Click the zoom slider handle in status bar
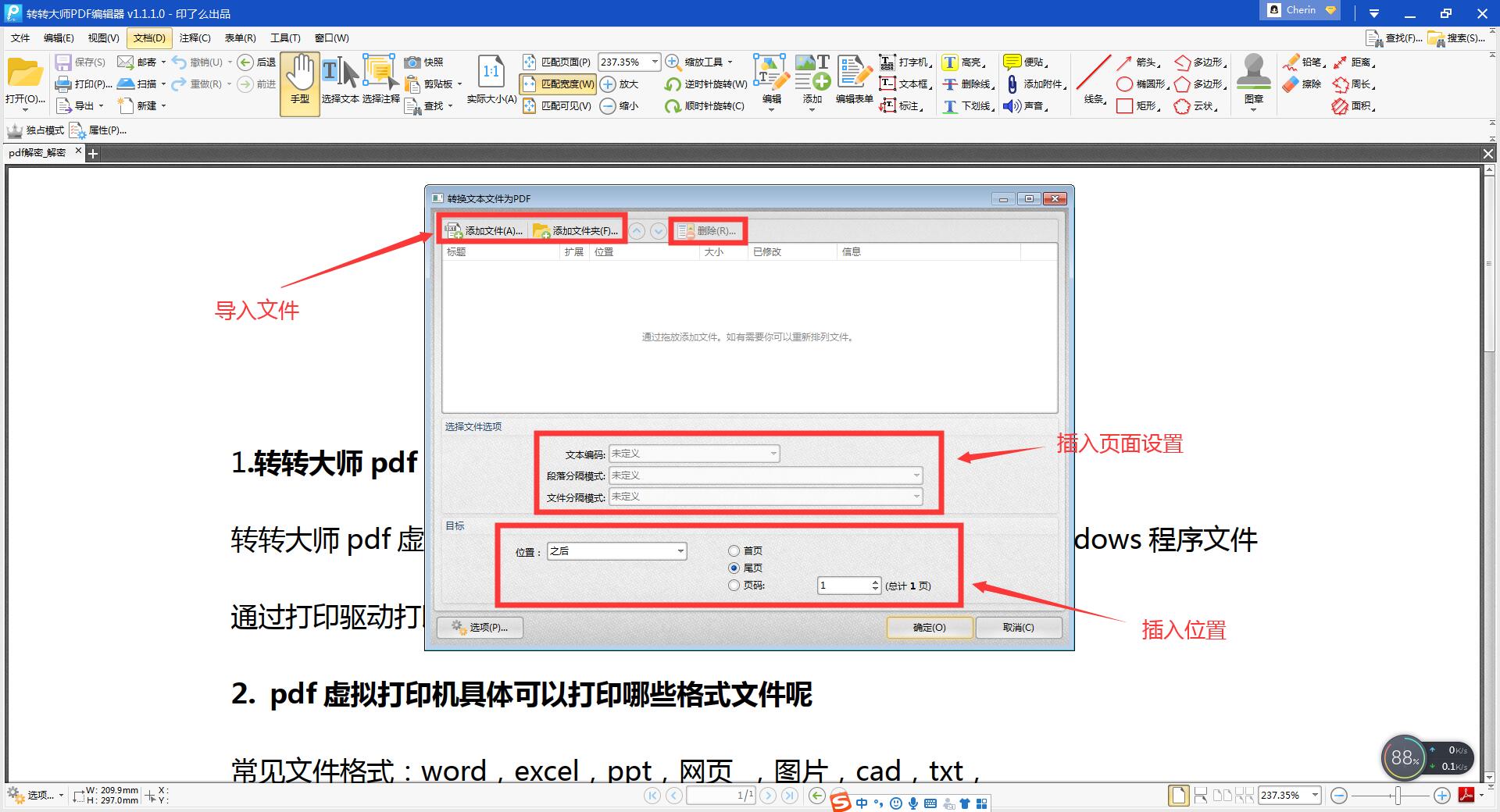Viewport: 1500px width, 812px height. point(1398,796)
